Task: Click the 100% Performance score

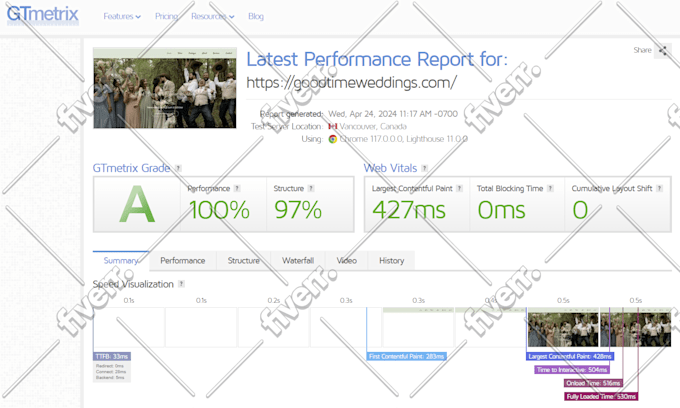Action: tap(219, 210)
